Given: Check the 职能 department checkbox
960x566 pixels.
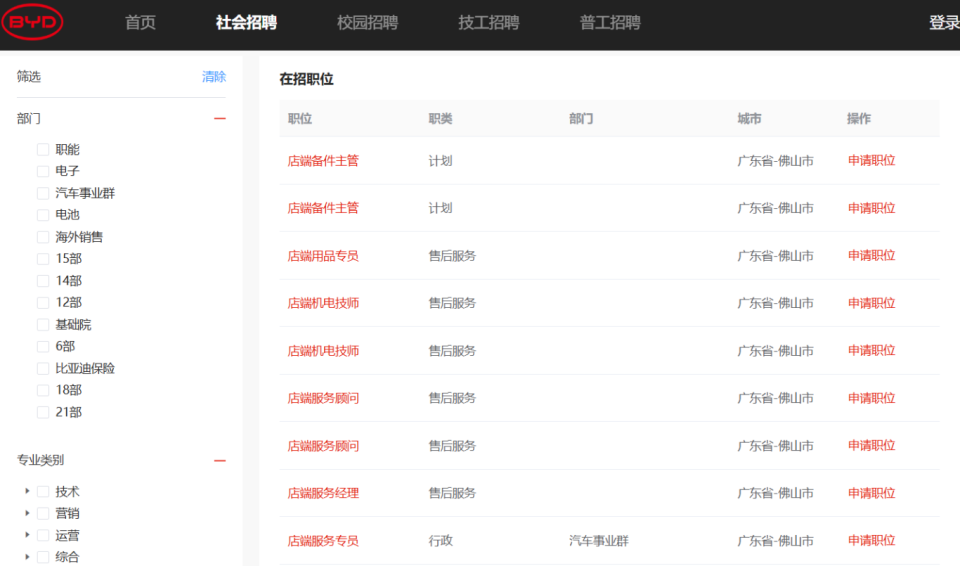Looking at the screenshot, I should 43,149.
